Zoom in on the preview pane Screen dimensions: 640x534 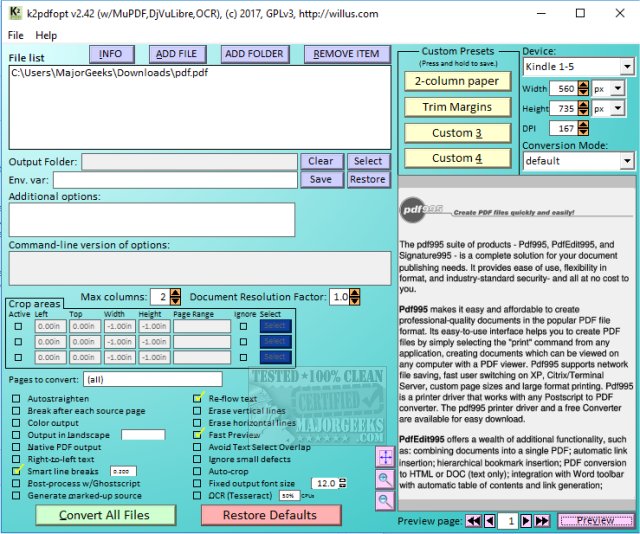pyautogui.click(x=385, y=479)
